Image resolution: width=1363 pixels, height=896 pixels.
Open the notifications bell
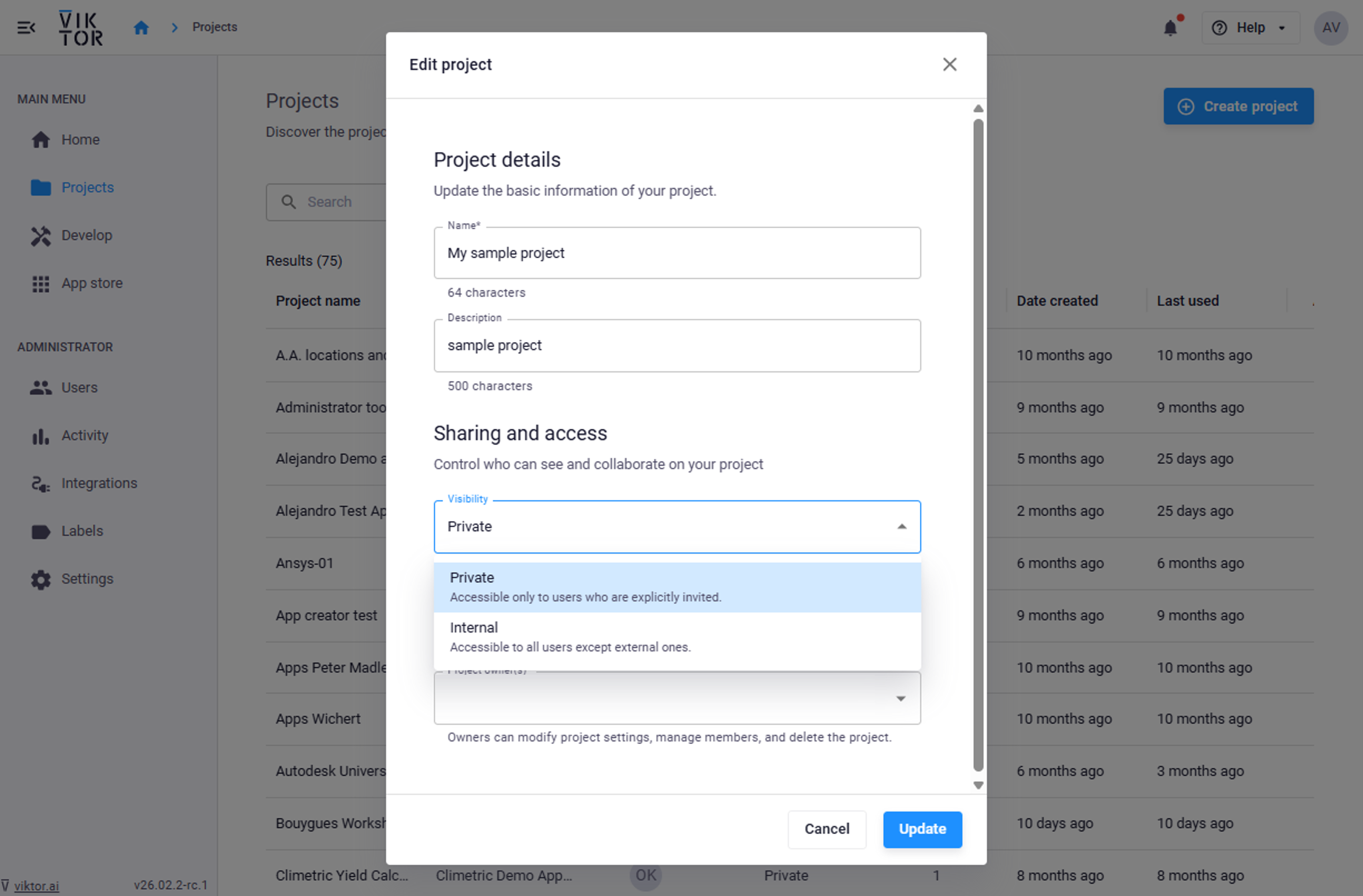click(x=1170, y=27)
